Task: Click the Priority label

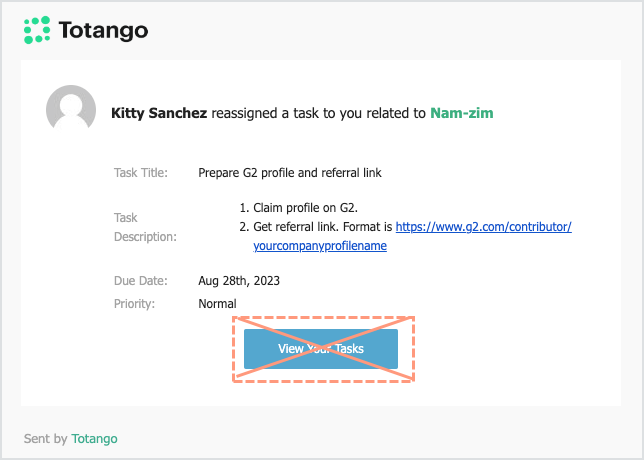Action: coord(134,304)
